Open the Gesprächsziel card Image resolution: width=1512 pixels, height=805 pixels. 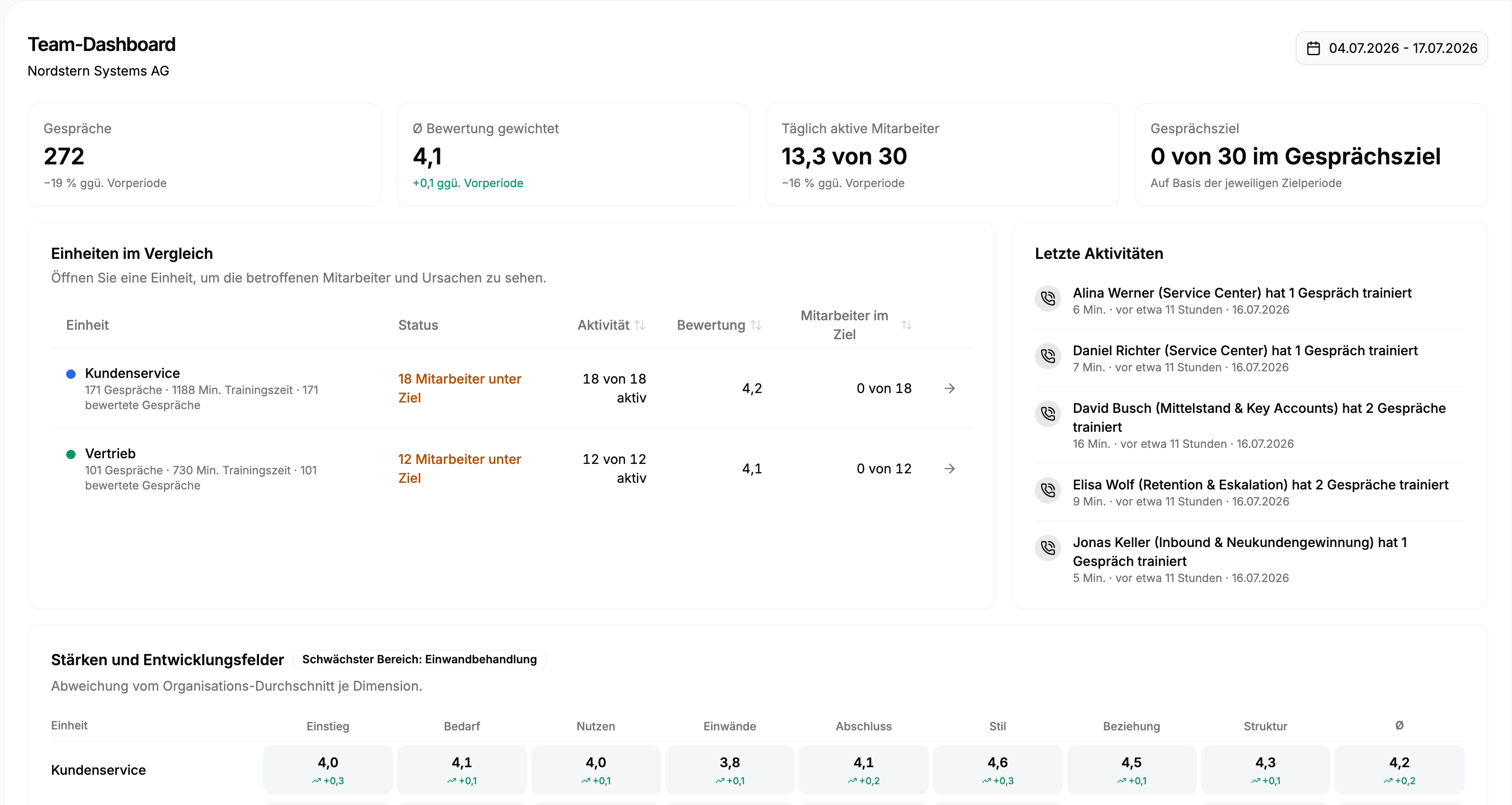(x=1311, y=155)
